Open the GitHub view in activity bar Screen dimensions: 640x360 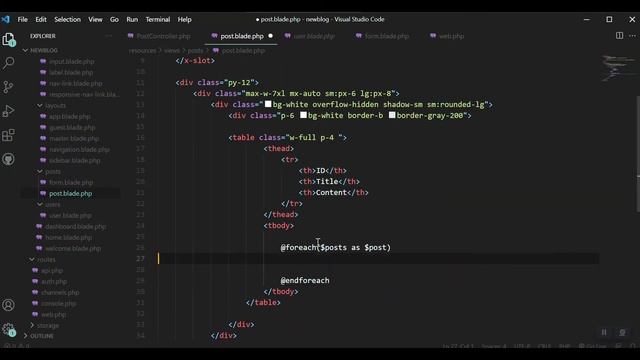(8, 159)
